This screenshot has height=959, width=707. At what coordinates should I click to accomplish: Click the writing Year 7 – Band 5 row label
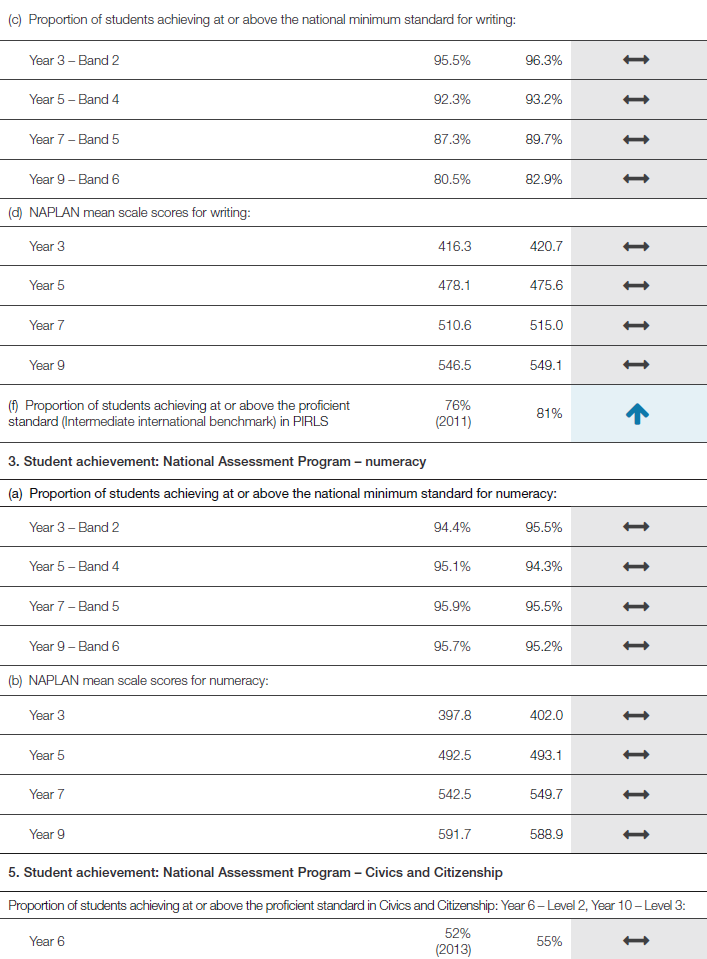coord(74,140)
